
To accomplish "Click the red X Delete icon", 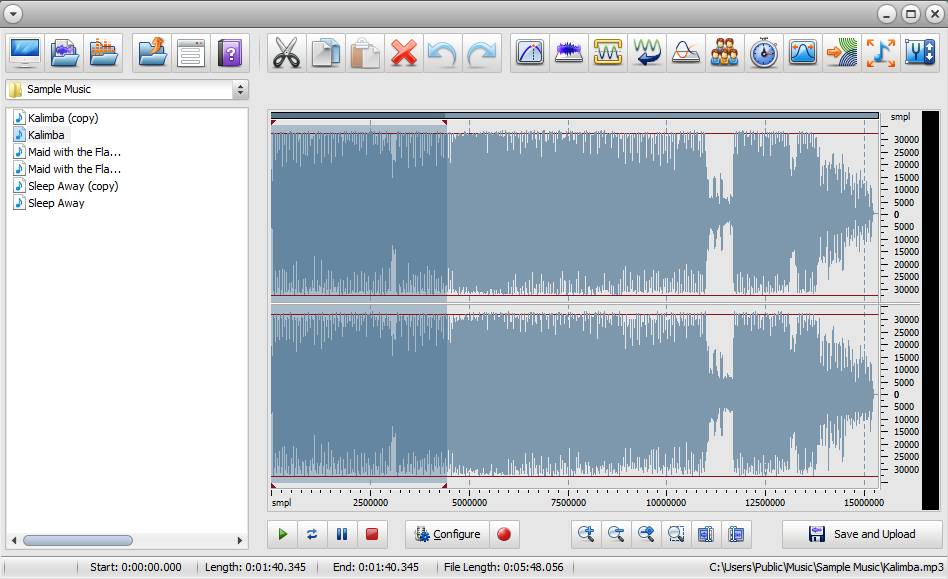I will 404,53.
